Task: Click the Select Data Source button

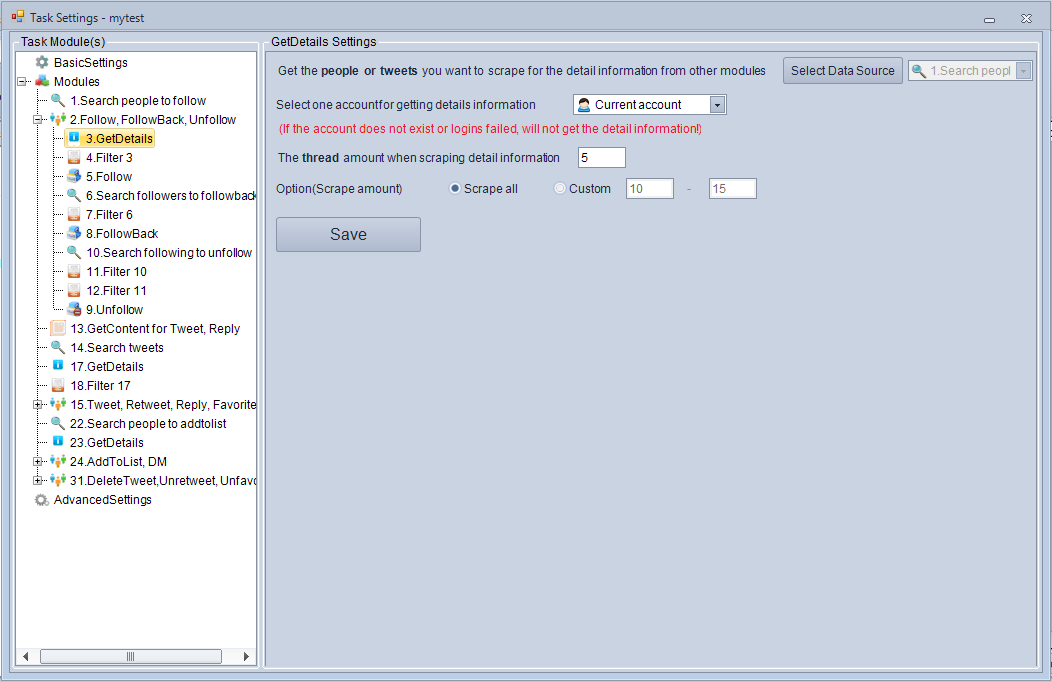Action: (842, 71)
